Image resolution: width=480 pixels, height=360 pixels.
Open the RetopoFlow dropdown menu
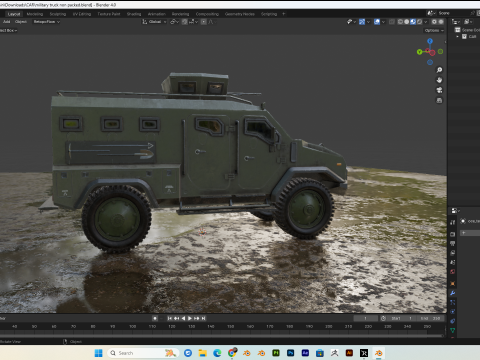[46, 22]
